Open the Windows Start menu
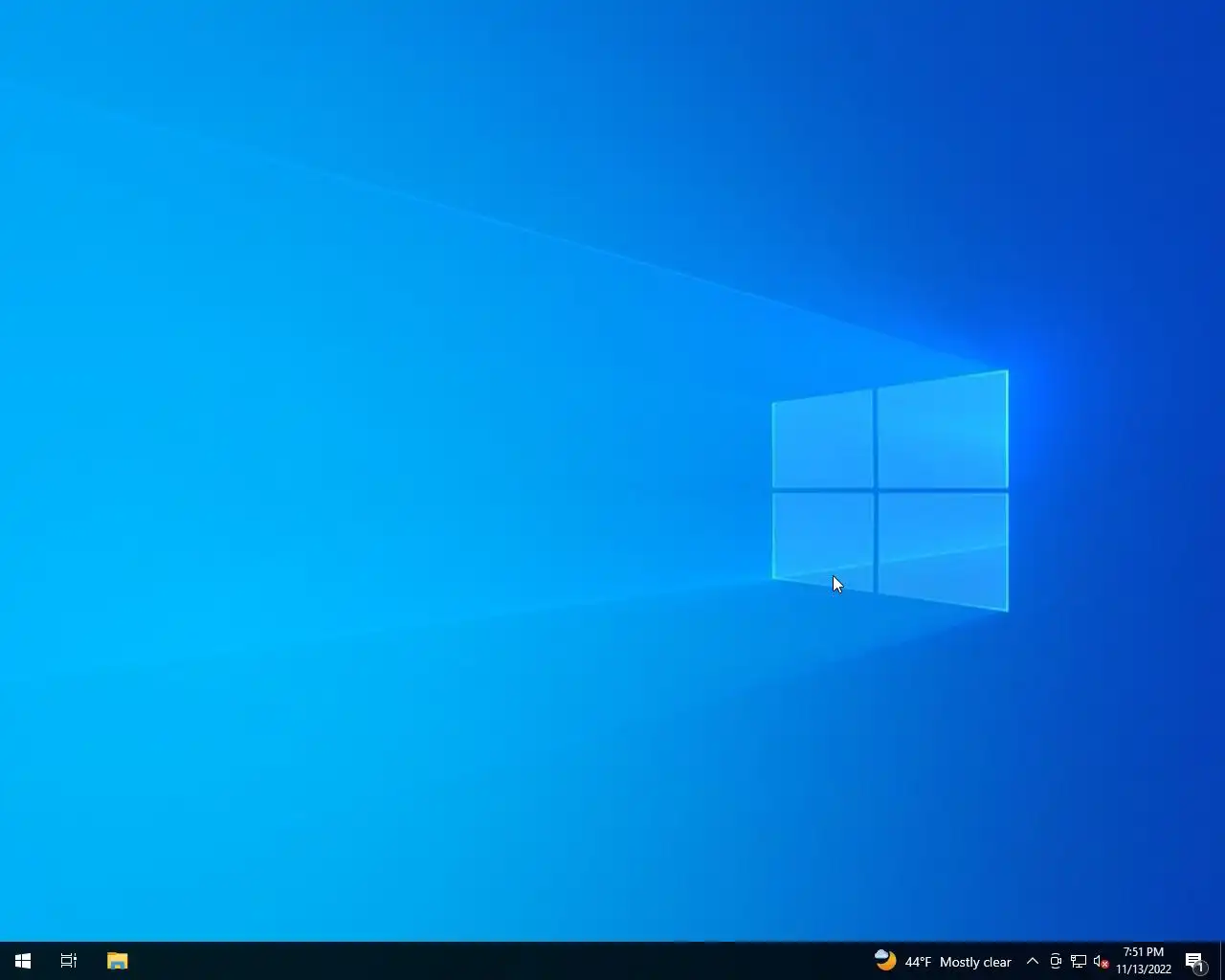 click(x=23, y=961)
